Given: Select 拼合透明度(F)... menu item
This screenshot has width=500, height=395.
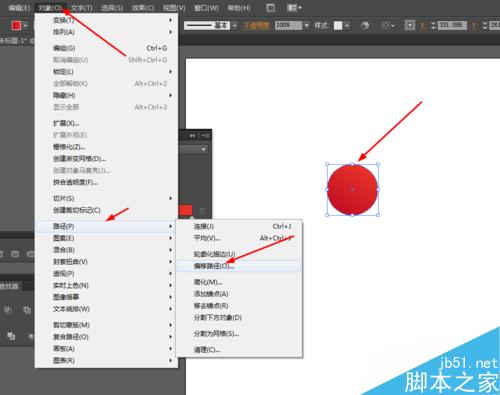Looking at the screenshot, I should click(x=106, y=182).
